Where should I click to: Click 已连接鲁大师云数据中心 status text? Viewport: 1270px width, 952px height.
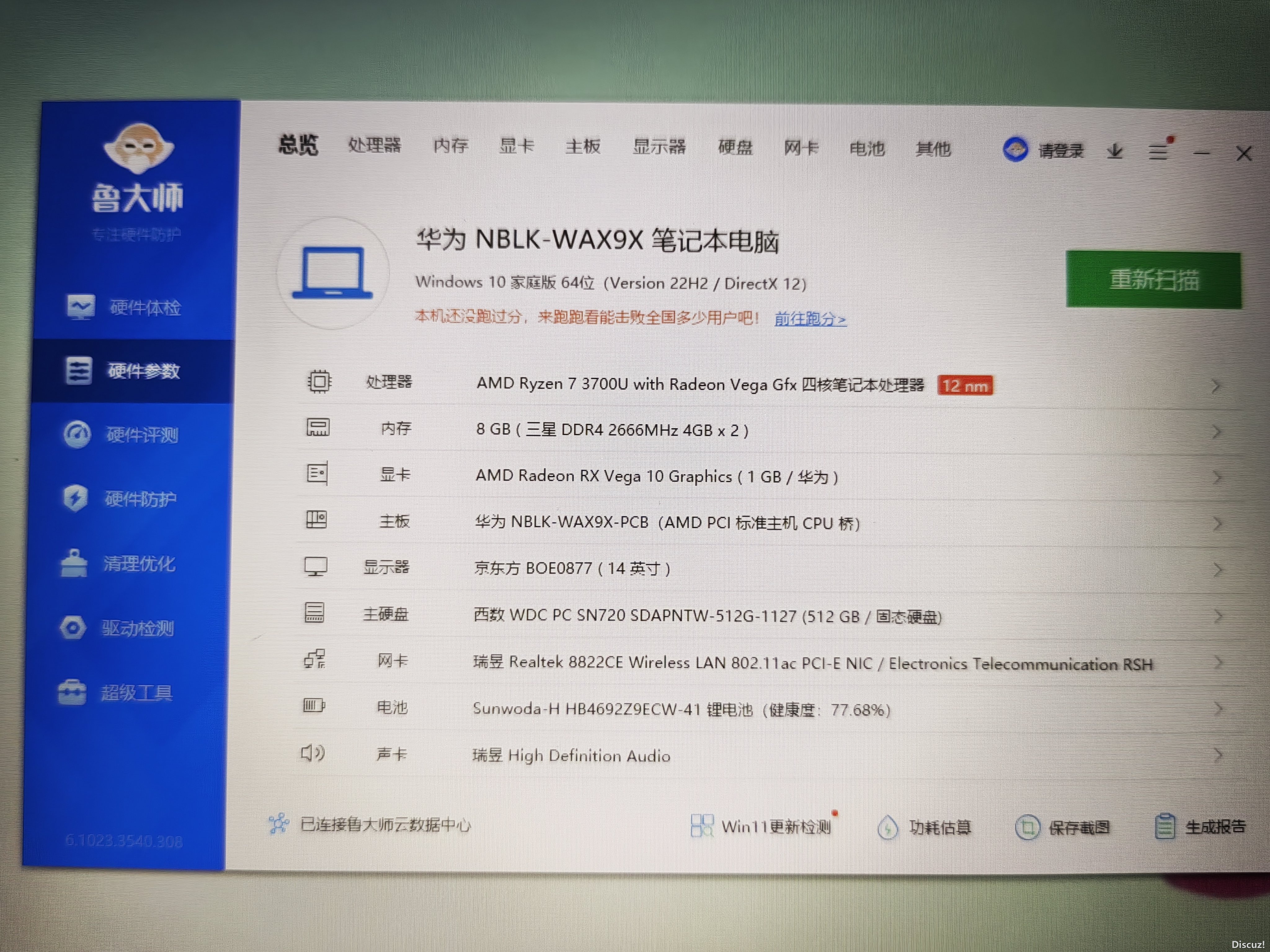pos(385,825)
